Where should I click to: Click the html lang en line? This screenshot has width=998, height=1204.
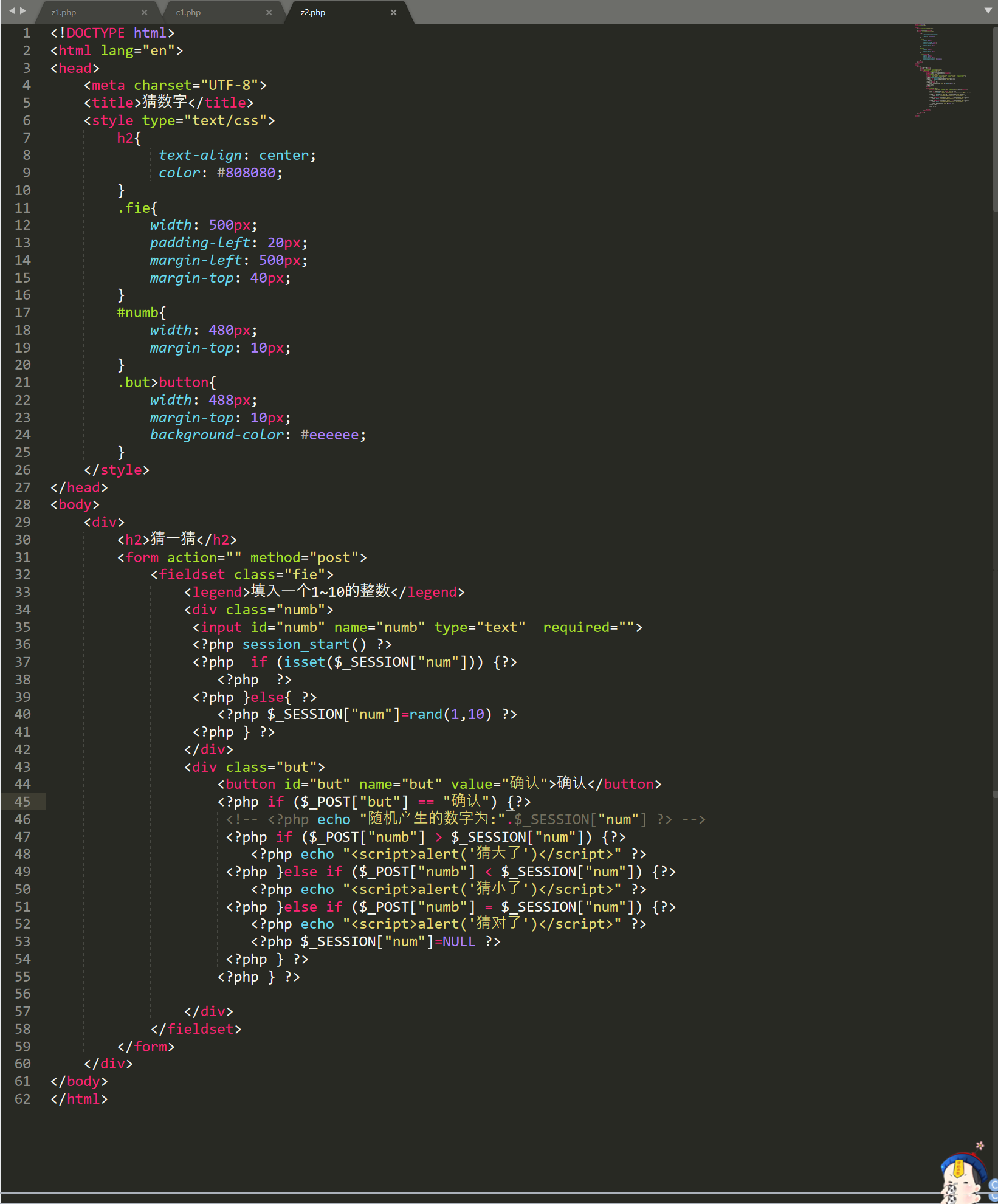click(x=117, y=50)
